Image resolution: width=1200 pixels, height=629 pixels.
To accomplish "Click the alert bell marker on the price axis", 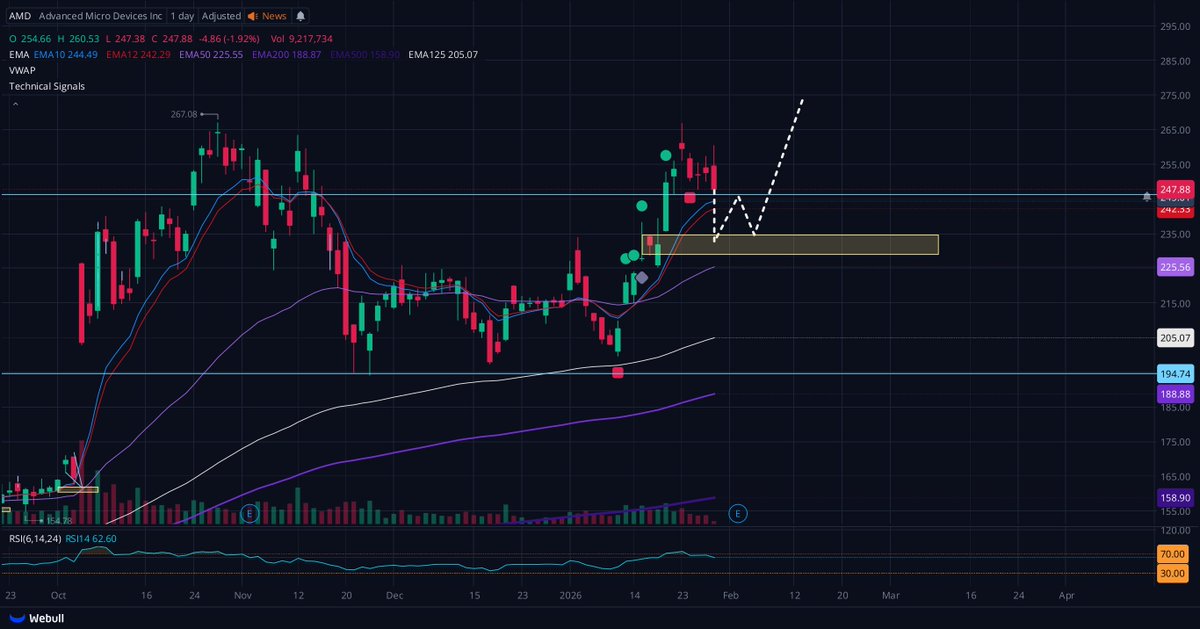I will pos(1146,197).
